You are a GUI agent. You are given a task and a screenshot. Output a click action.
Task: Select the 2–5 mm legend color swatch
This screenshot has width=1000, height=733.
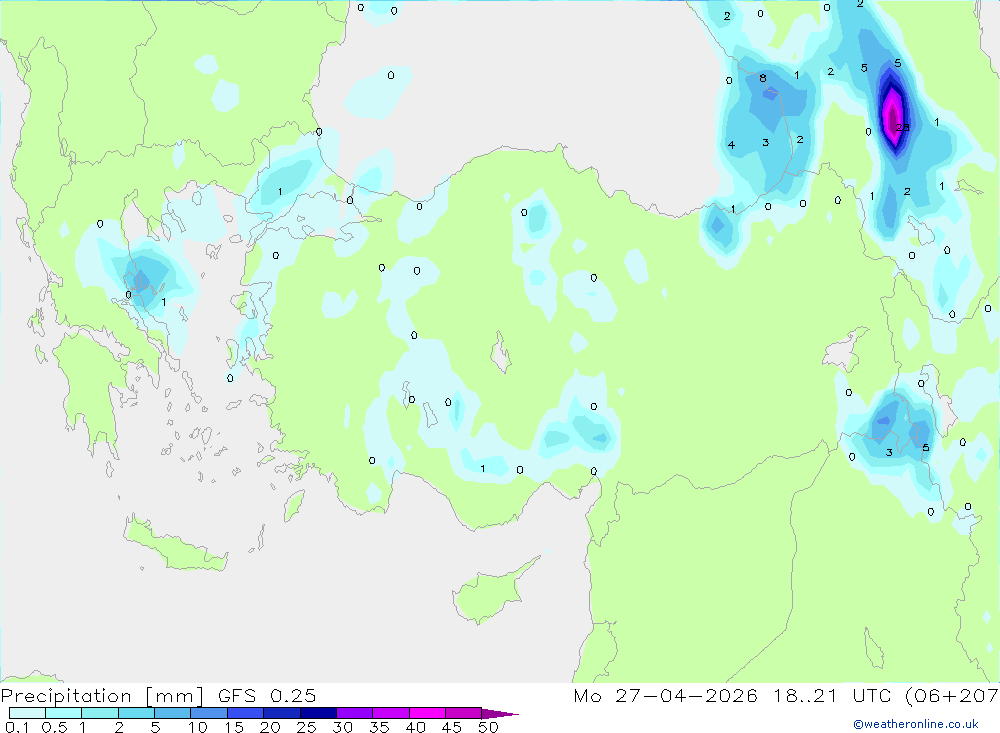[x=136, y=713]
